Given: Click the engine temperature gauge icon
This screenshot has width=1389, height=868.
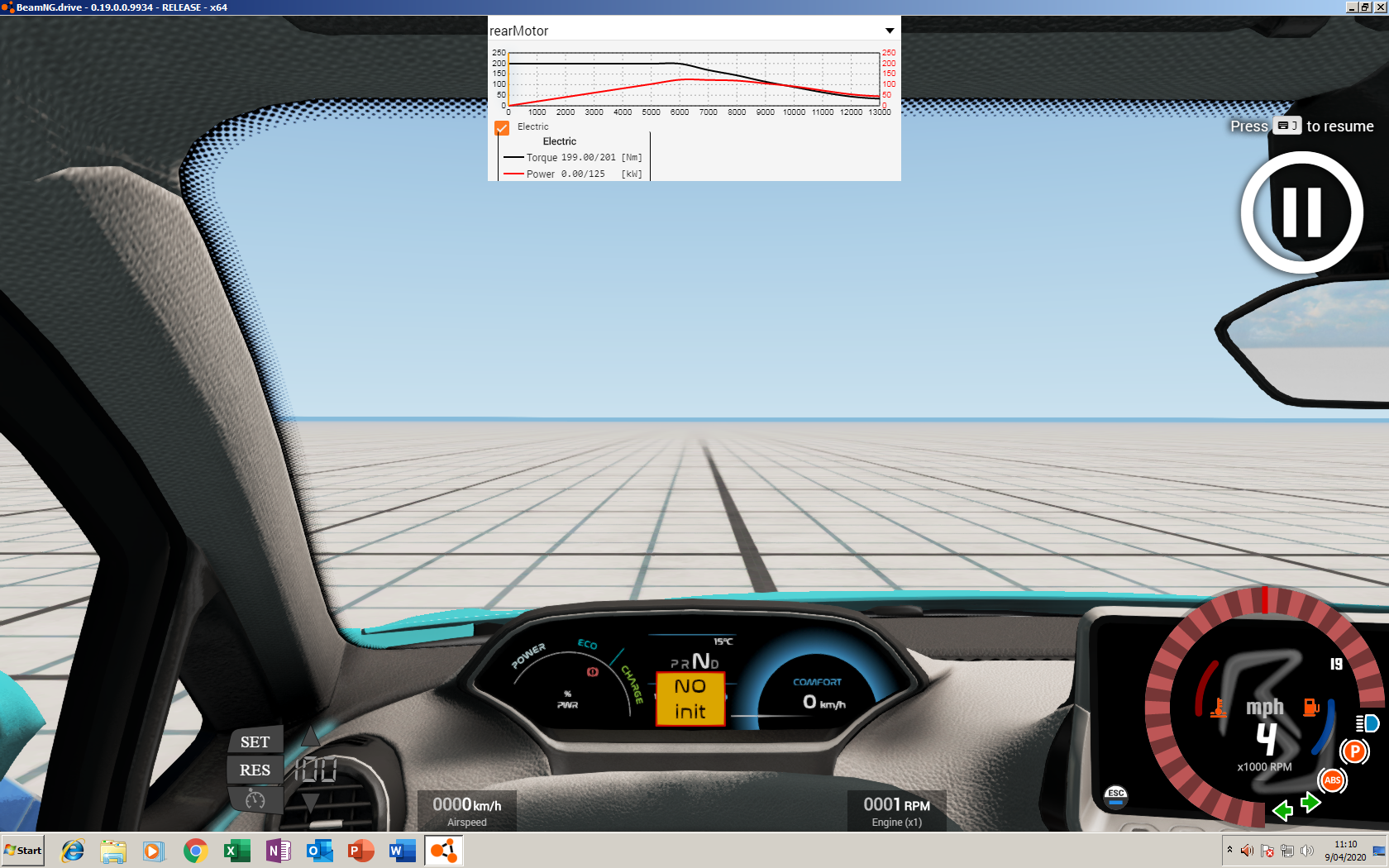Looking at the screenshot, I should (x=1219, y=708).
